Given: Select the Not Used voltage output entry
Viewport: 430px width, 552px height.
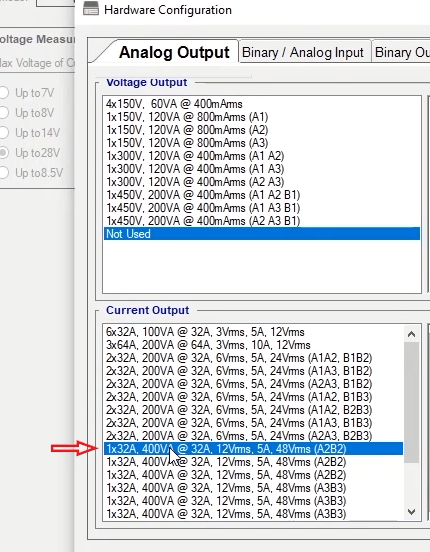Looking at the screenshot, I should point(262,234).
